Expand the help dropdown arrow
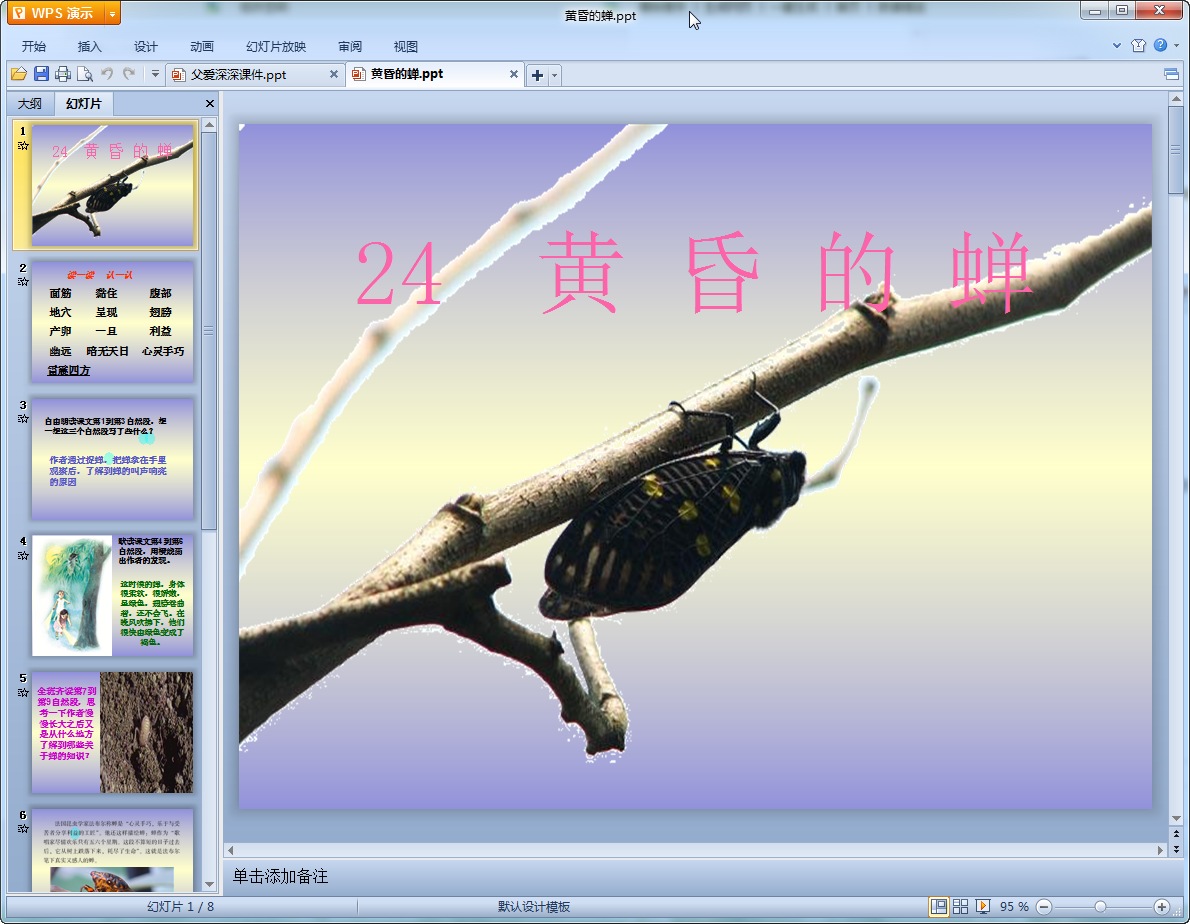Viewport: 1190px width, 924px height. (1176, 46)
